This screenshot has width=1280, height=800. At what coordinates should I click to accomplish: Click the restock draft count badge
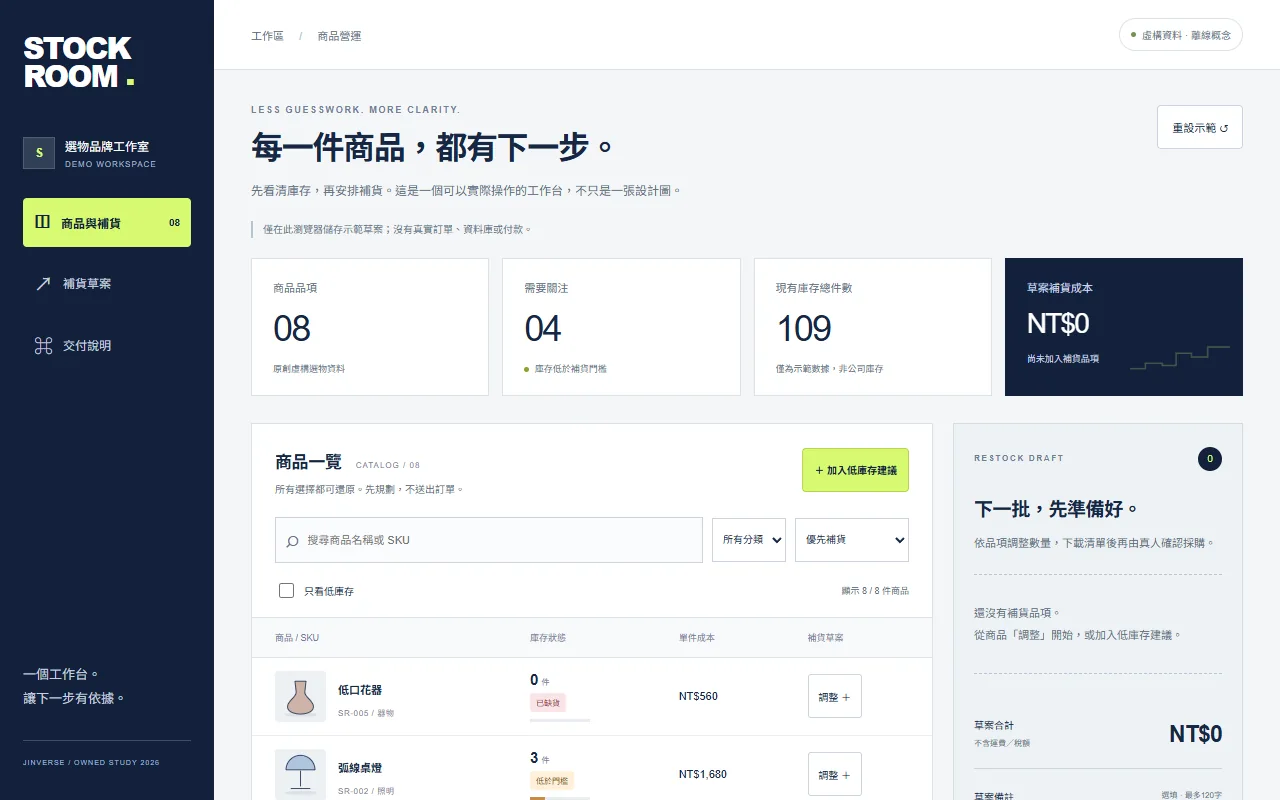coord(1210,459)
